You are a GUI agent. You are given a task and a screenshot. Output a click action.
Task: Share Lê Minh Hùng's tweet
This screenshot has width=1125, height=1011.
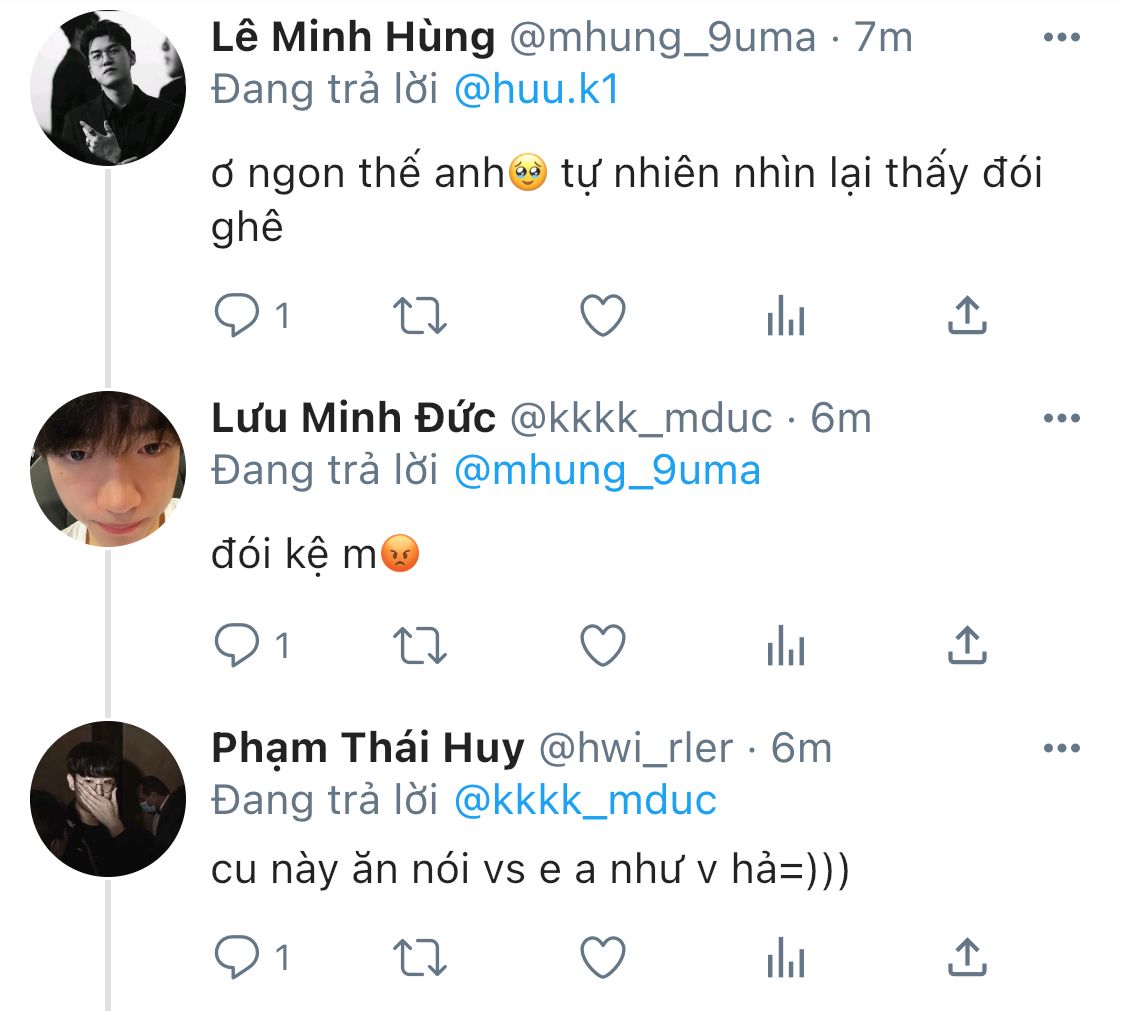(967, 317)
